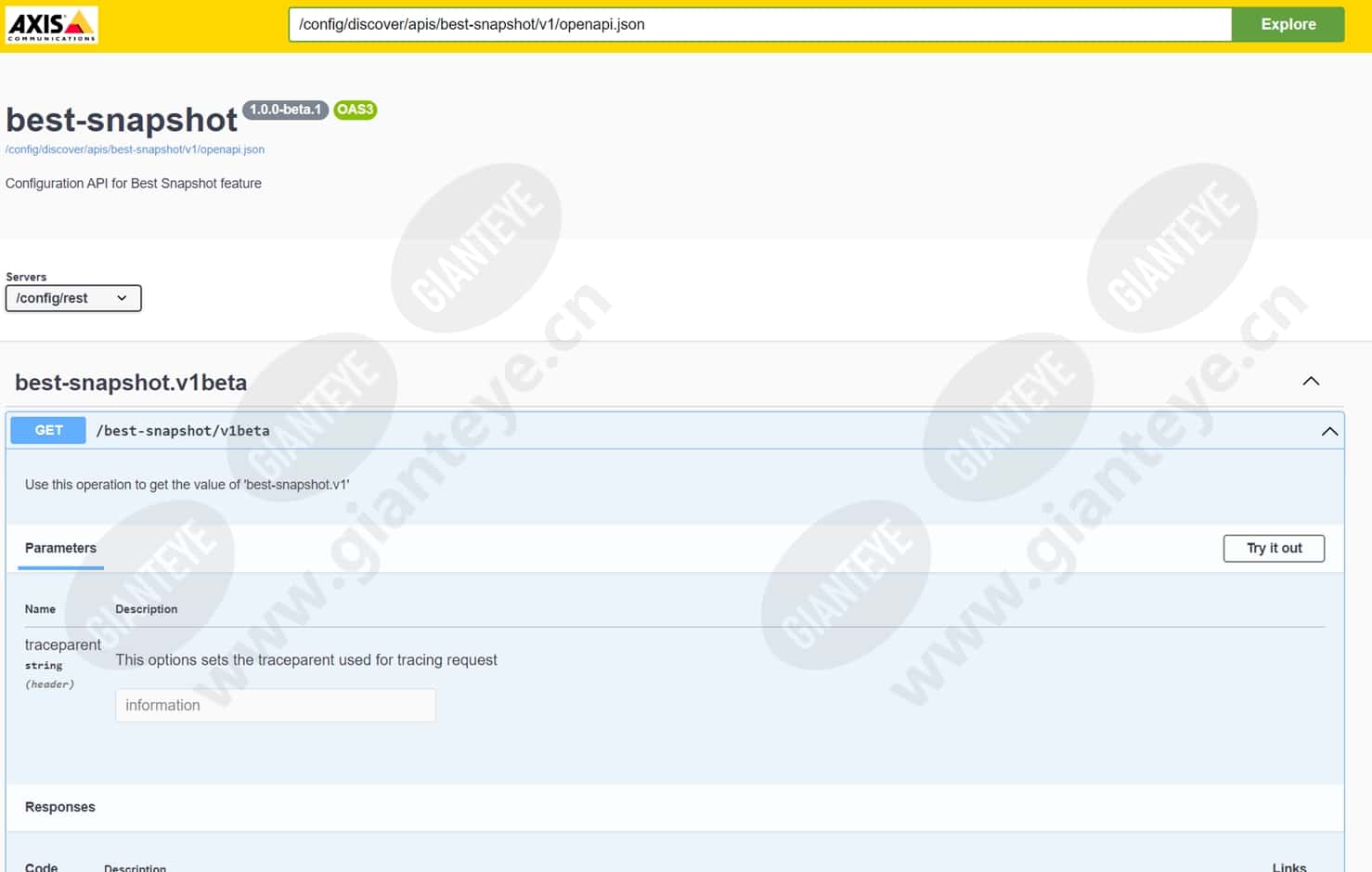
Task: Click the /best-snapshot/v1beta endpoint path
Action: click(x=183, y=431)
